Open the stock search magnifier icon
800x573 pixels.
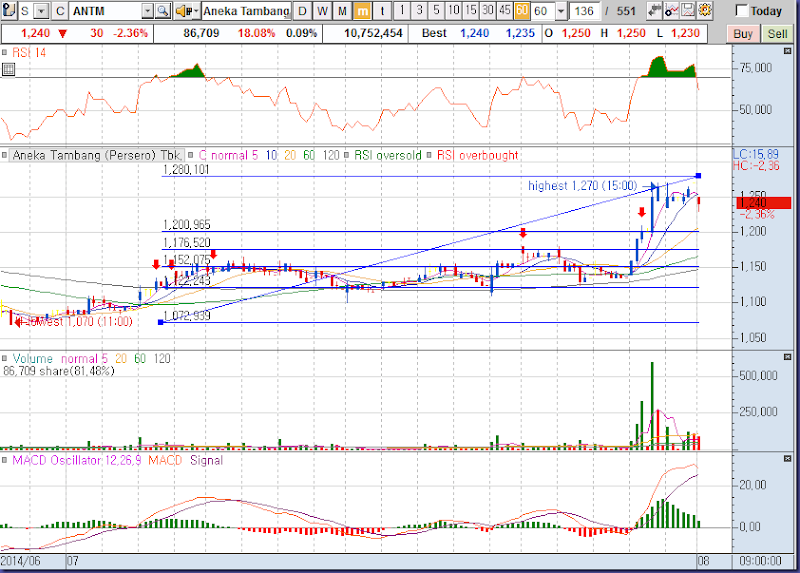click(162, 11)
